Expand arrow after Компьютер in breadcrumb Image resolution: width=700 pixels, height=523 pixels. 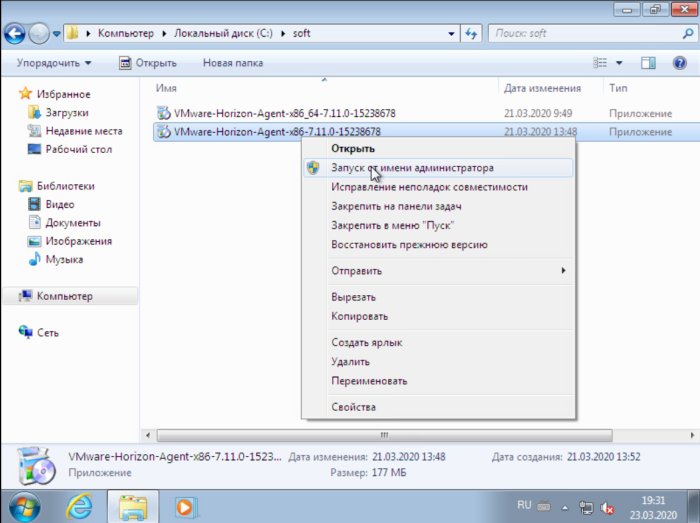(x=164, y=34)
